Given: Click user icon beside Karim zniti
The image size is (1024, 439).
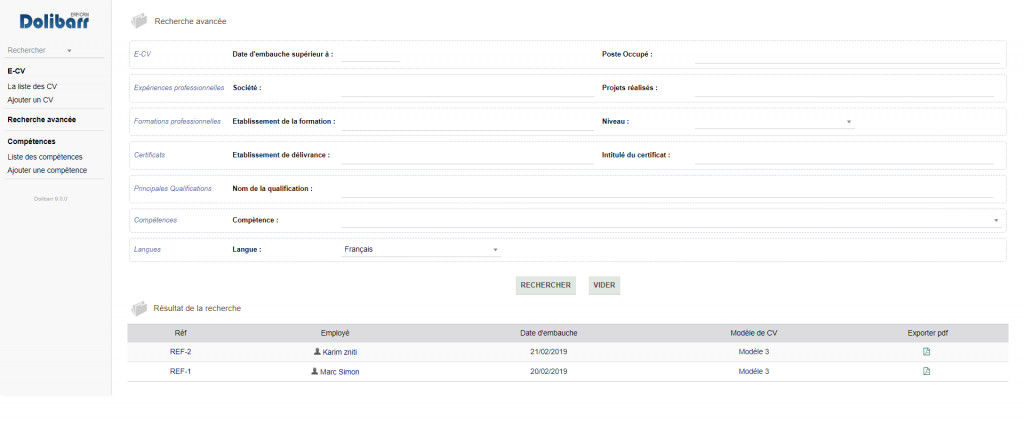Looking at the screenshot, I should 317,351.
